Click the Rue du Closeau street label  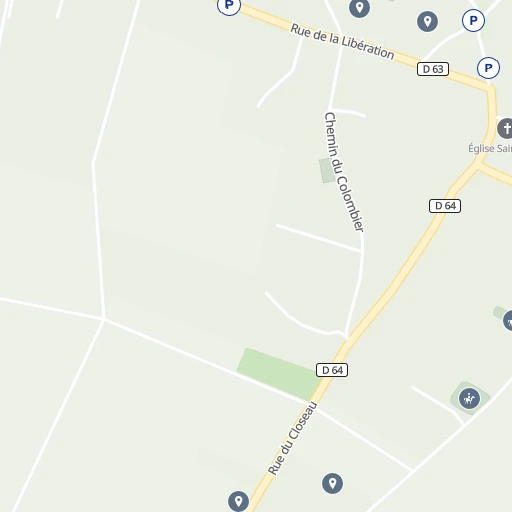click(x=293, y=438)
